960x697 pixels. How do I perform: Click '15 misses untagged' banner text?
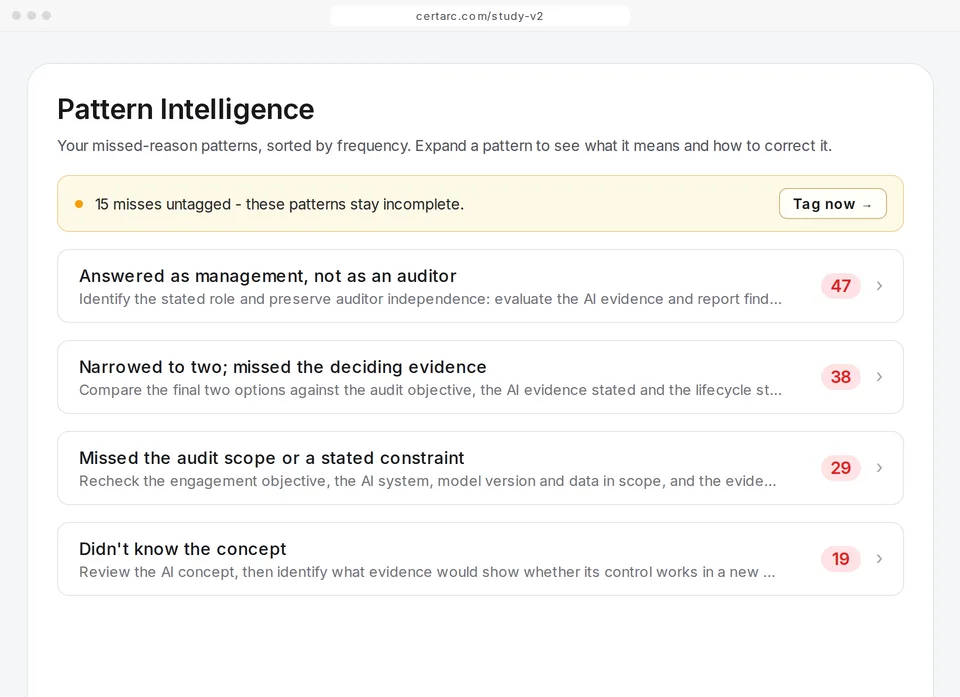tap(279, 204)
